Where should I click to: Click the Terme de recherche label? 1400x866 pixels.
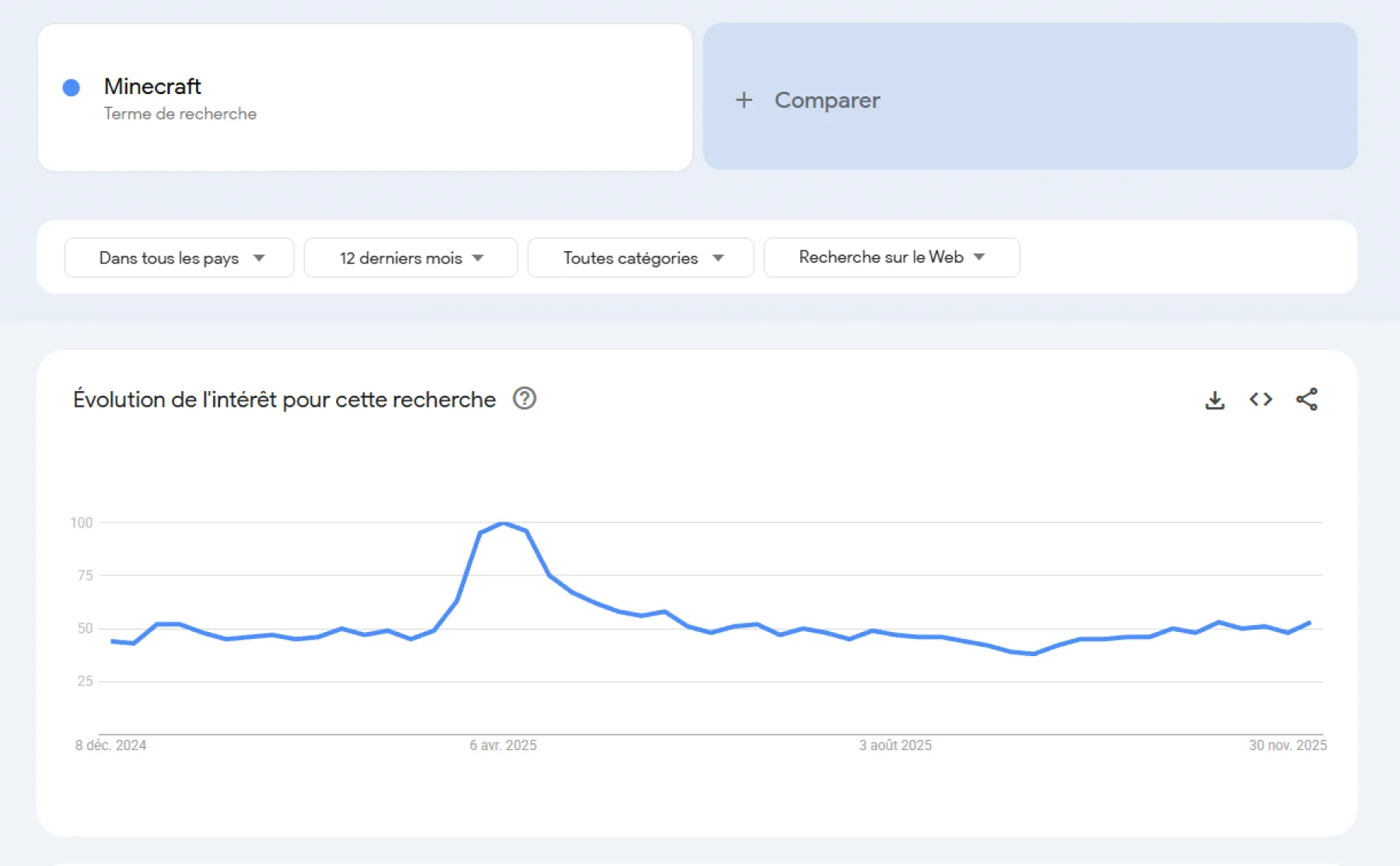click(179, 113)
